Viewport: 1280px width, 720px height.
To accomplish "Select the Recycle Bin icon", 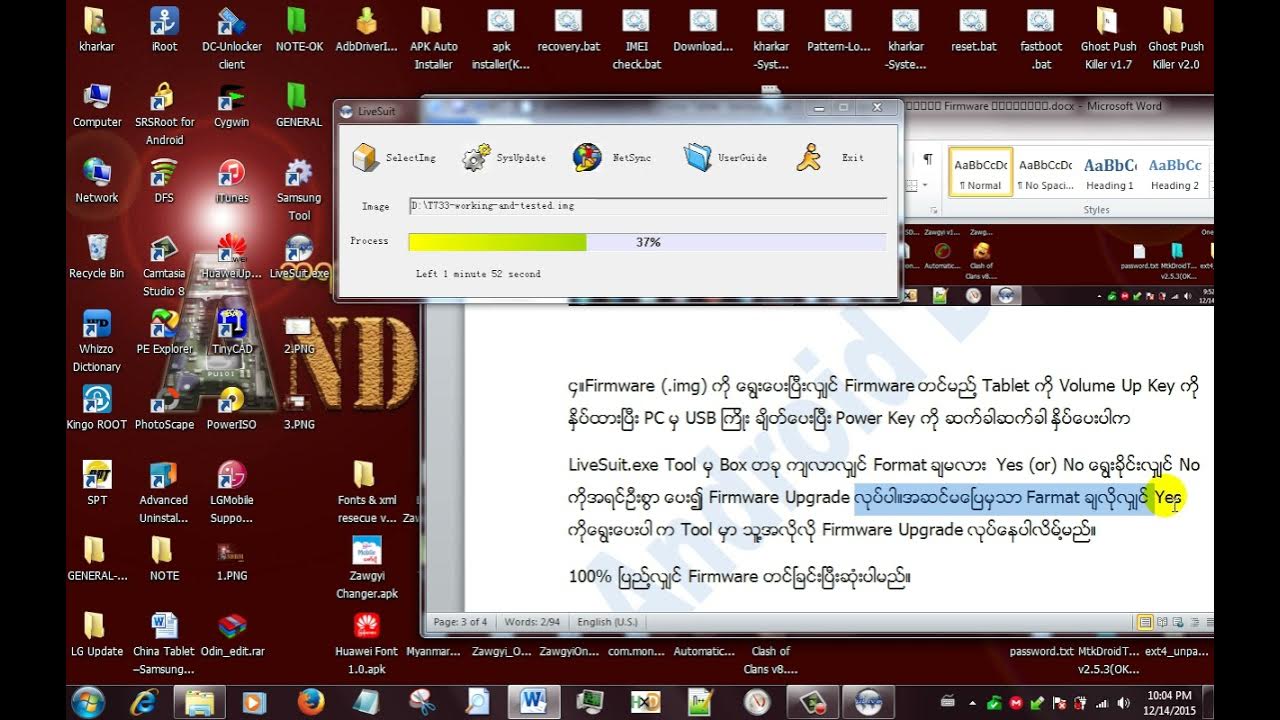I will click(97, 257).
